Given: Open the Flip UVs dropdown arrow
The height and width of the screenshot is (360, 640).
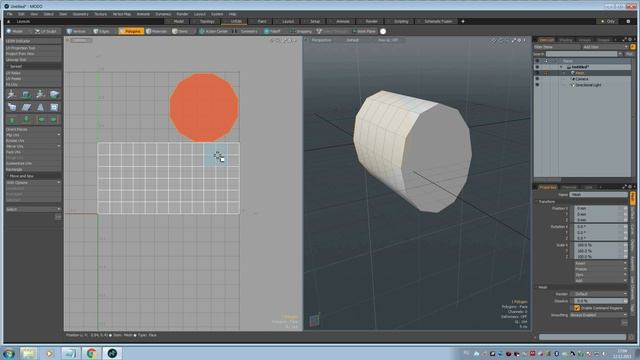Looking at the screenshot, I should [59, 135].
